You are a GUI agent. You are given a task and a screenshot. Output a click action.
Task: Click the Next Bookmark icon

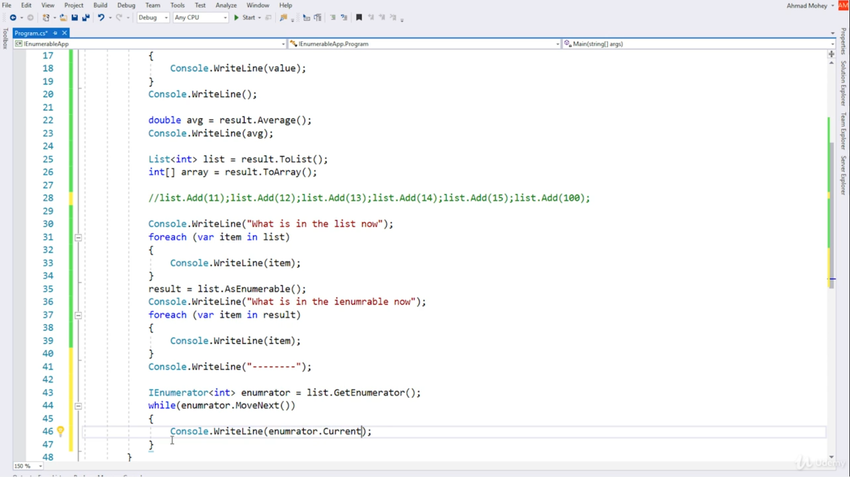coord(382,17)
